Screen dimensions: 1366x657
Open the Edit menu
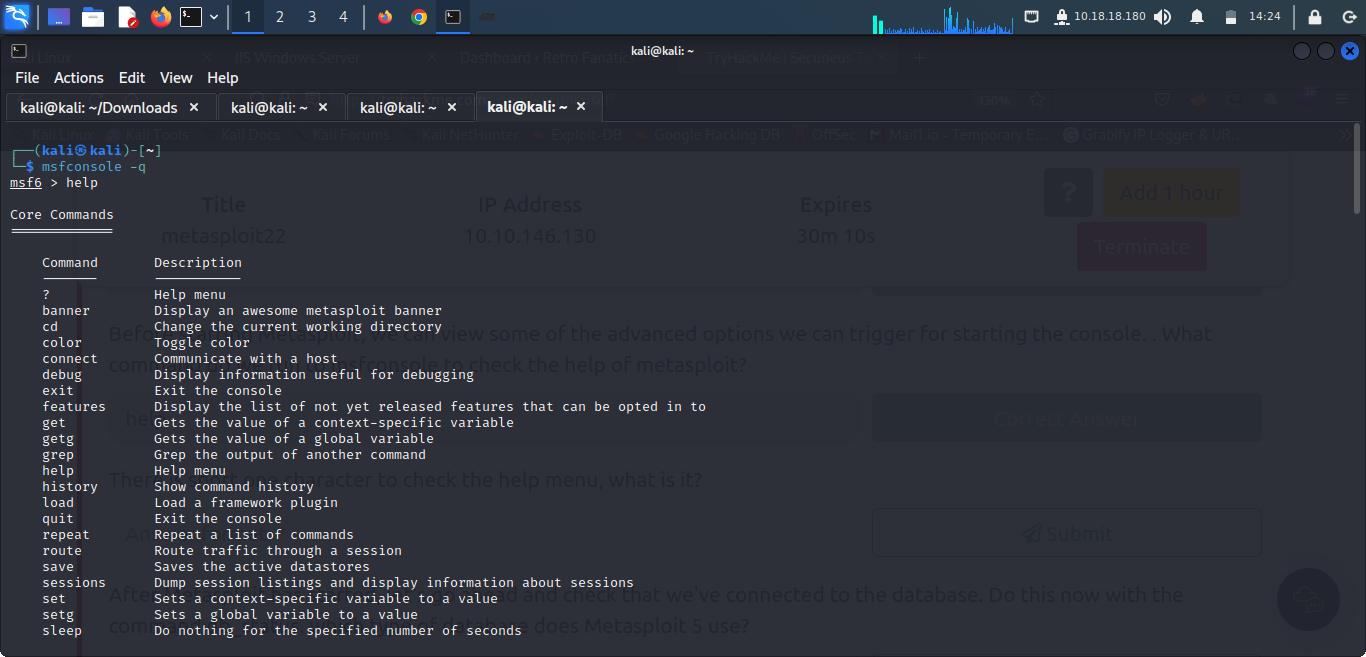point(132,78)
